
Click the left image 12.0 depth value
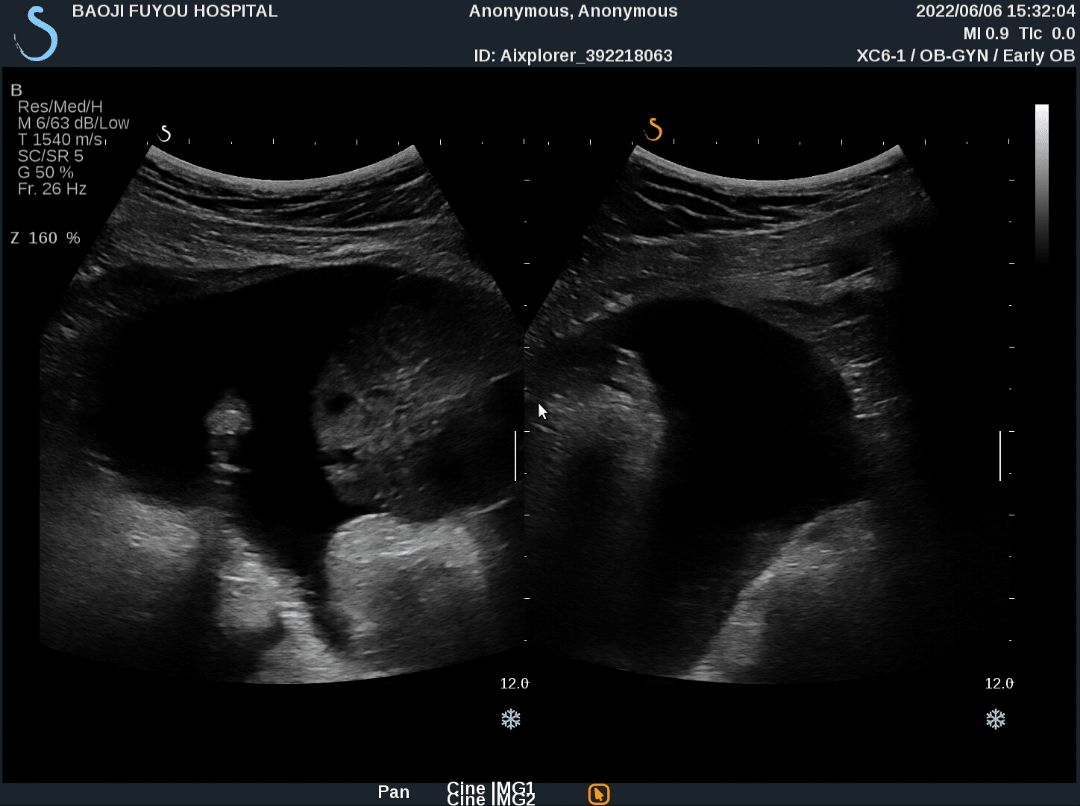click(514, 683)
